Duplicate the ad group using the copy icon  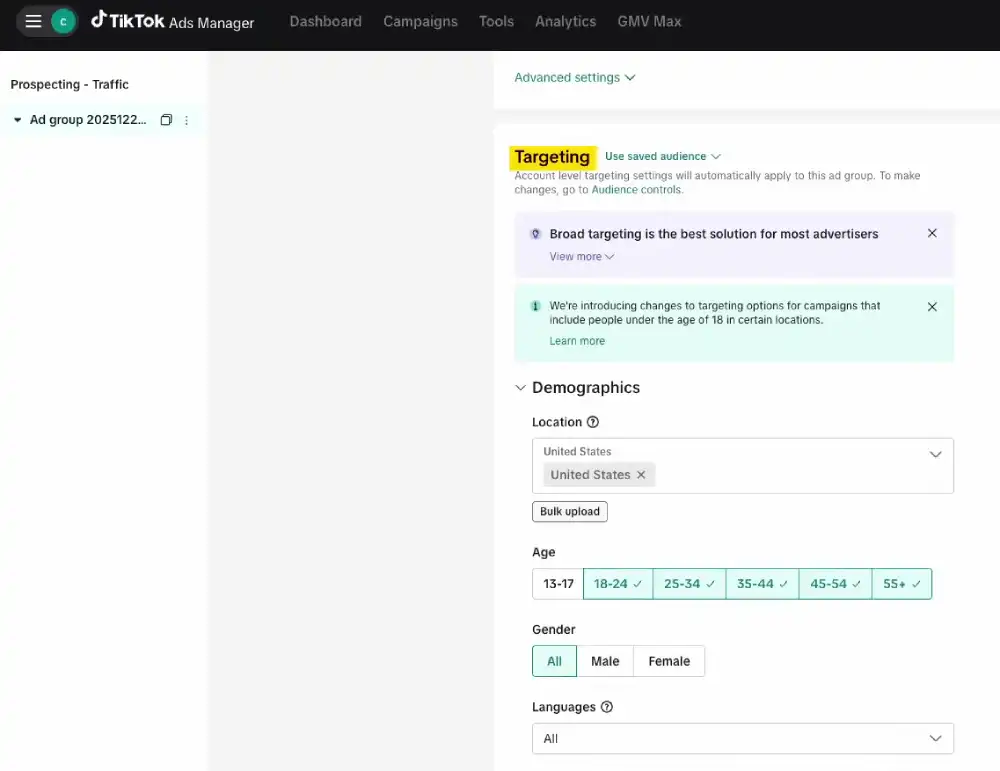tap(166, 119)
